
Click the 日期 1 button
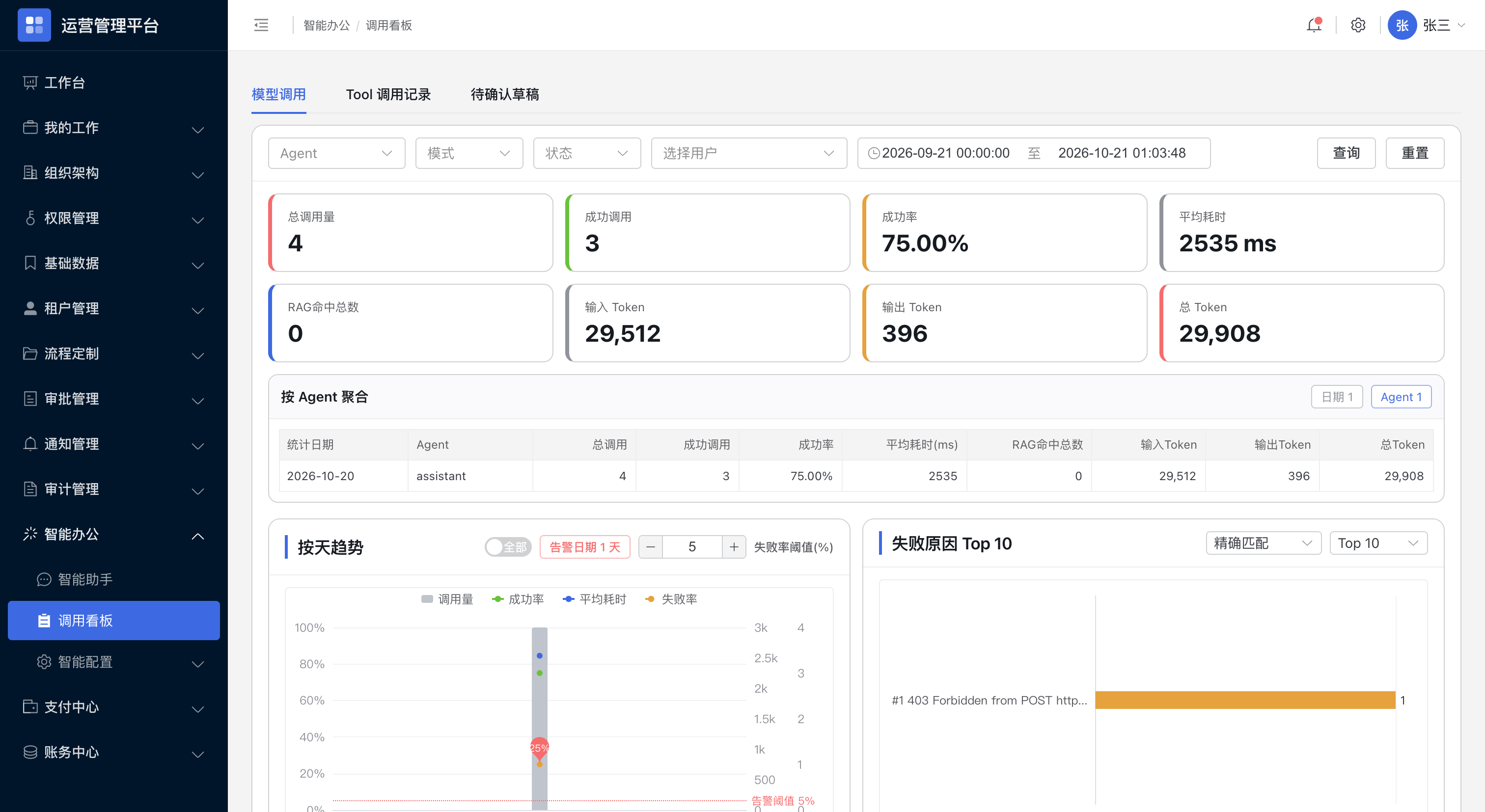click(1337, 397)
